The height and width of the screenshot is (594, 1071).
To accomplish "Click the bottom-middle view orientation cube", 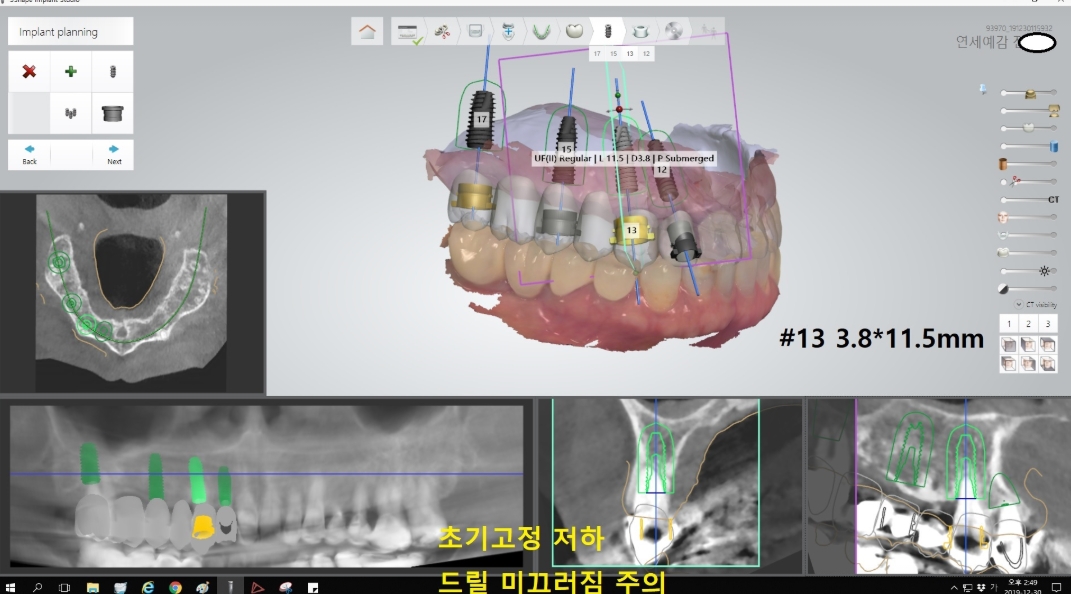I will pyautogui.click(x=1028, y=364).
